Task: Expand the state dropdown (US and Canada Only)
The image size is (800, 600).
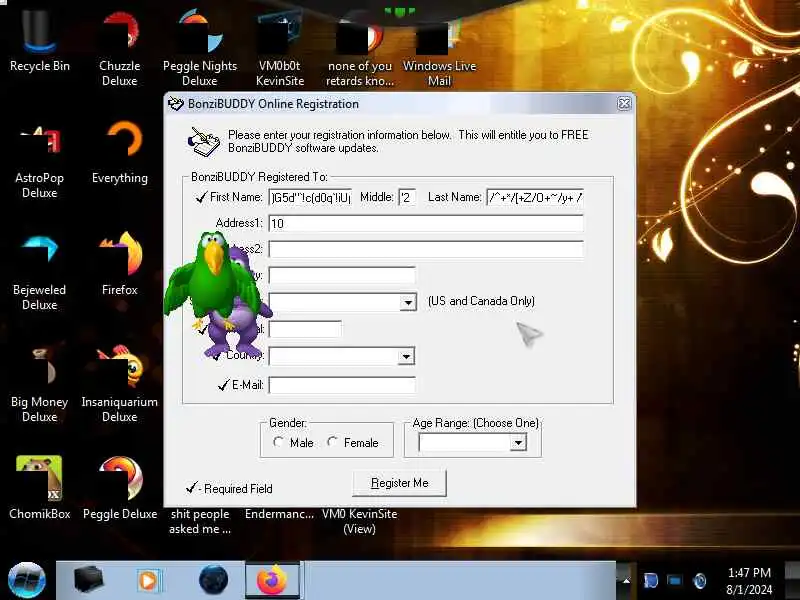Action: [408, 303]
